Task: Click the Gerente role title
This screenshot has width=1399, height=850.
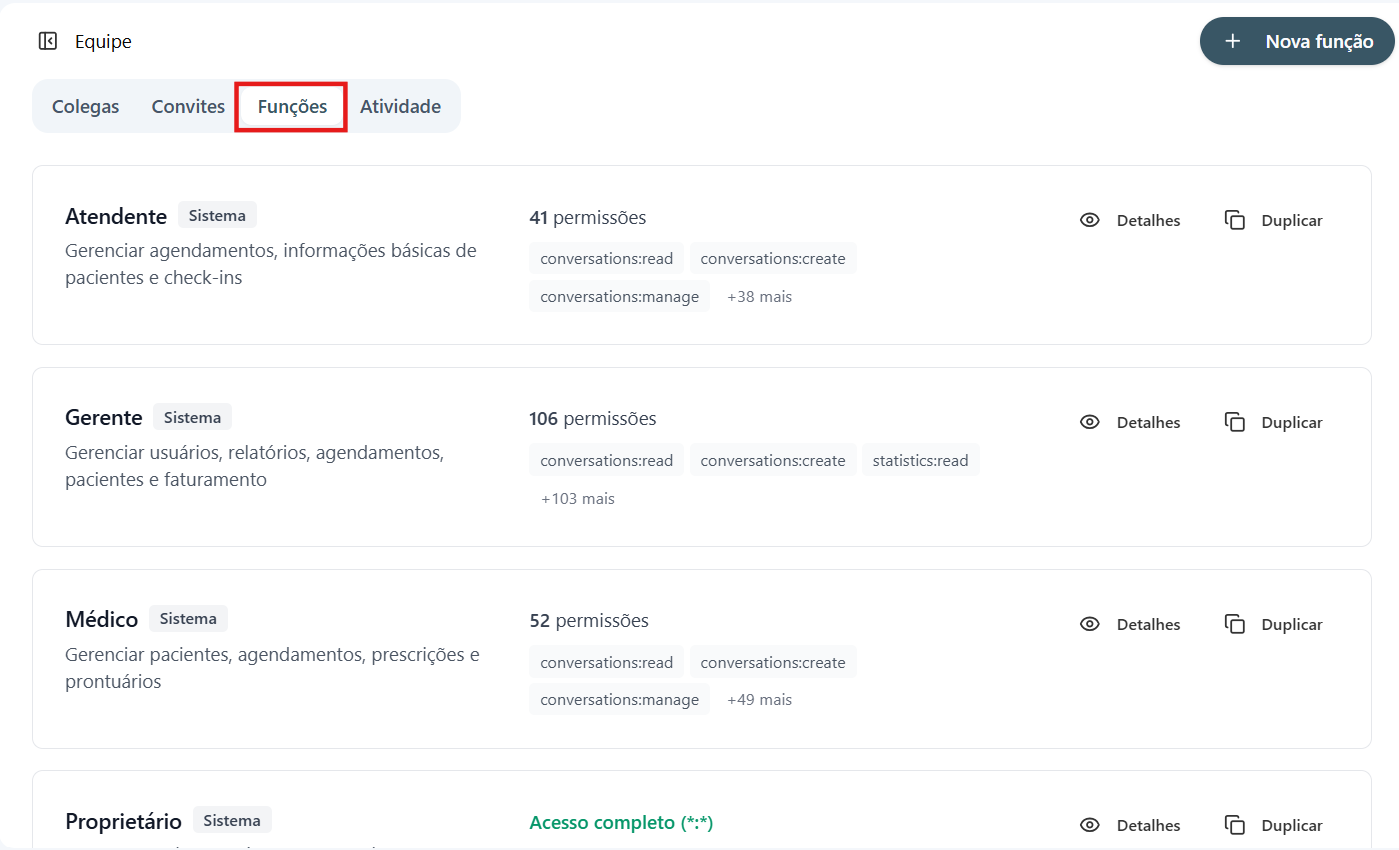Action: coord(104,417)
